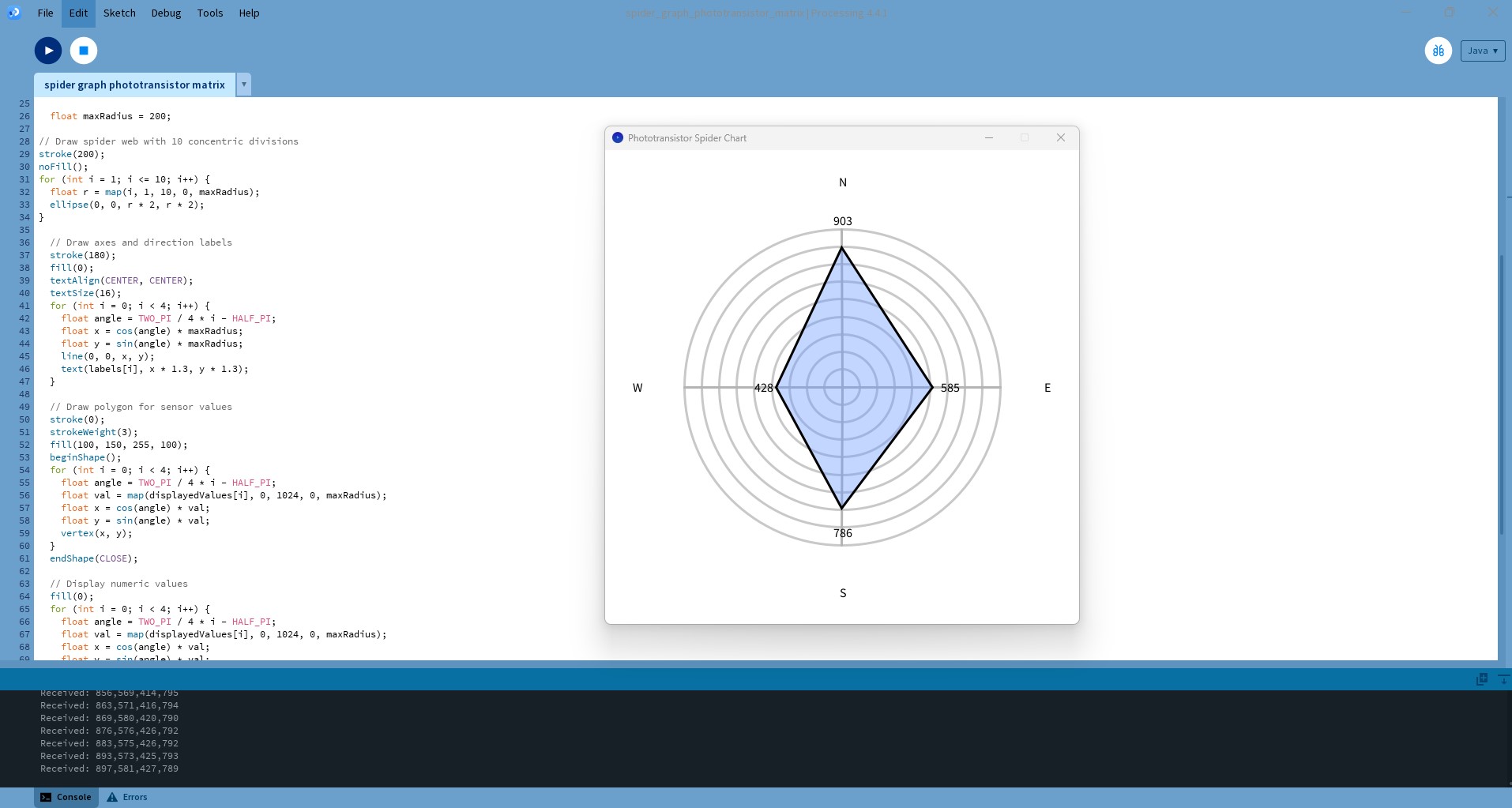The height and width of the screenshot is (808, 1512).
Task: Click the Processing logo icon in title bar
Action: (x=13, y=13)
